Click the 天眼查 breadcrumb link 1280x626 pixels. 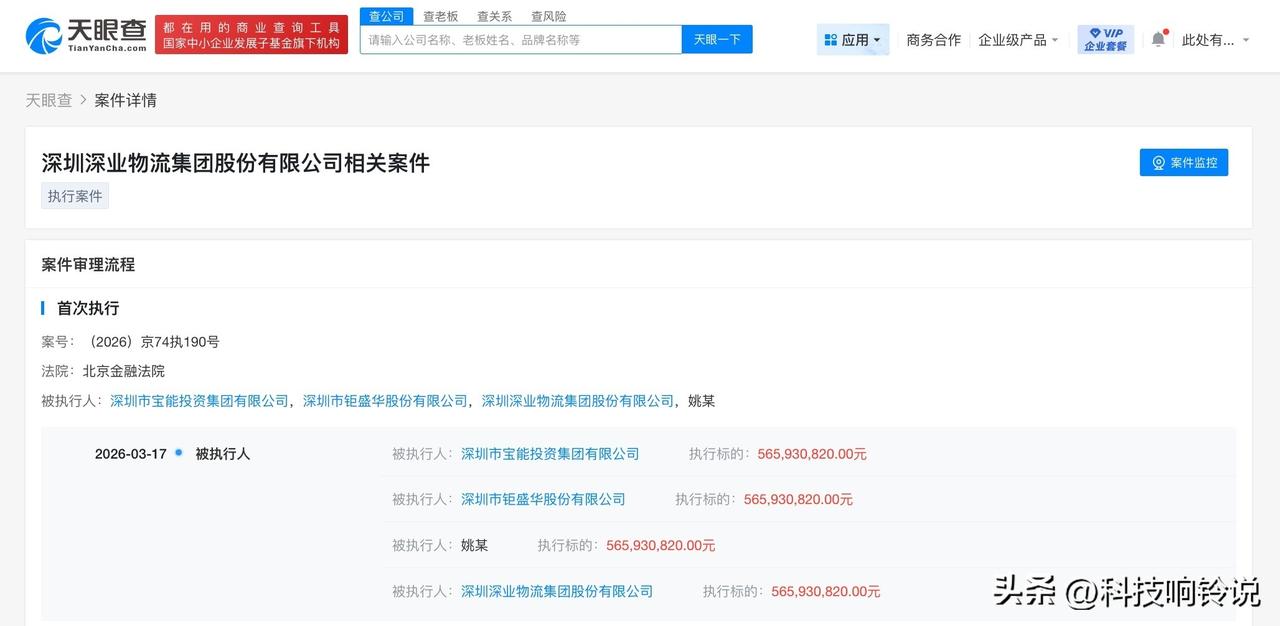[x=48, y=100]
